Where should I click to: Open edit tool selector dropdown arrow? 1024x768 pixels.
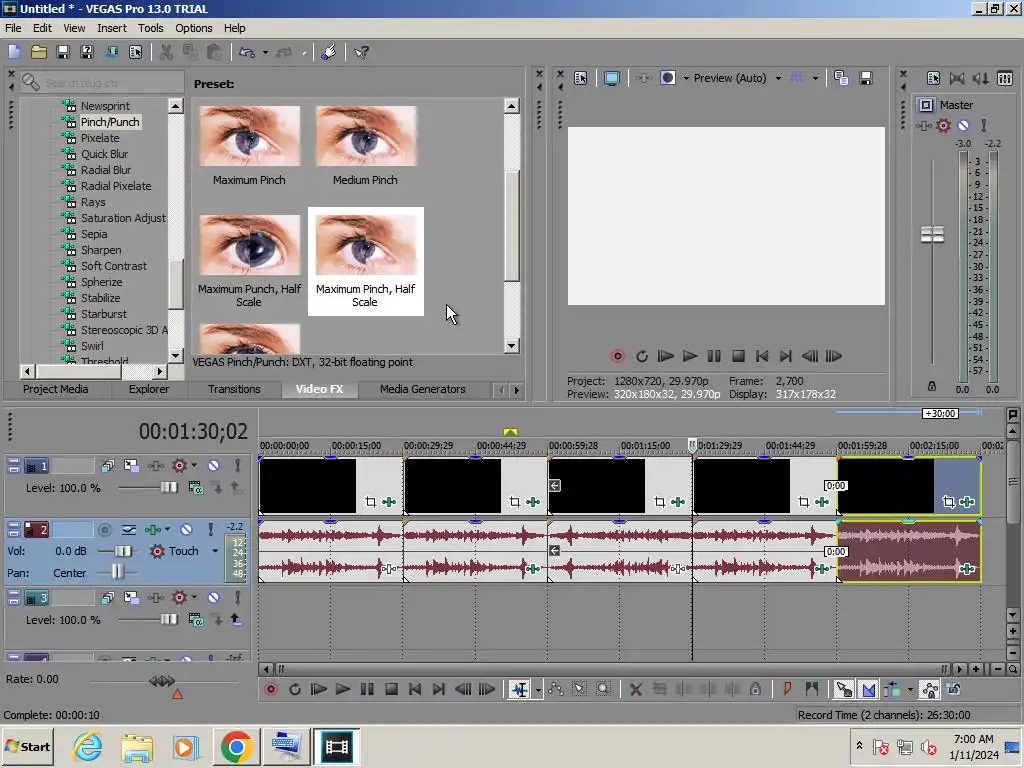(x=538, y=690)
